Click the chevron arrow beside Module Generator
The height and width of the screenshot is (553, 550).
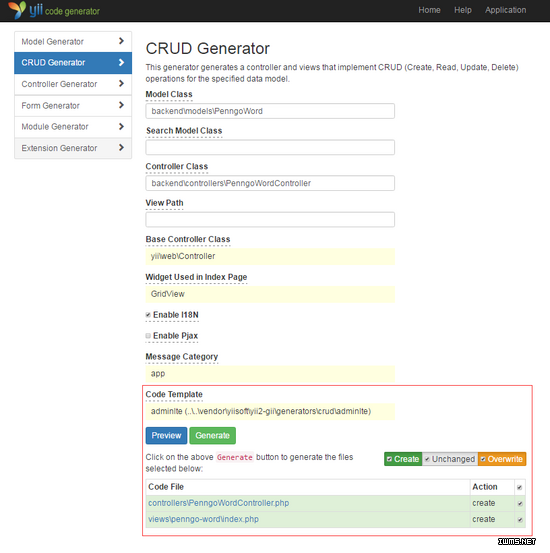(121, 126)
